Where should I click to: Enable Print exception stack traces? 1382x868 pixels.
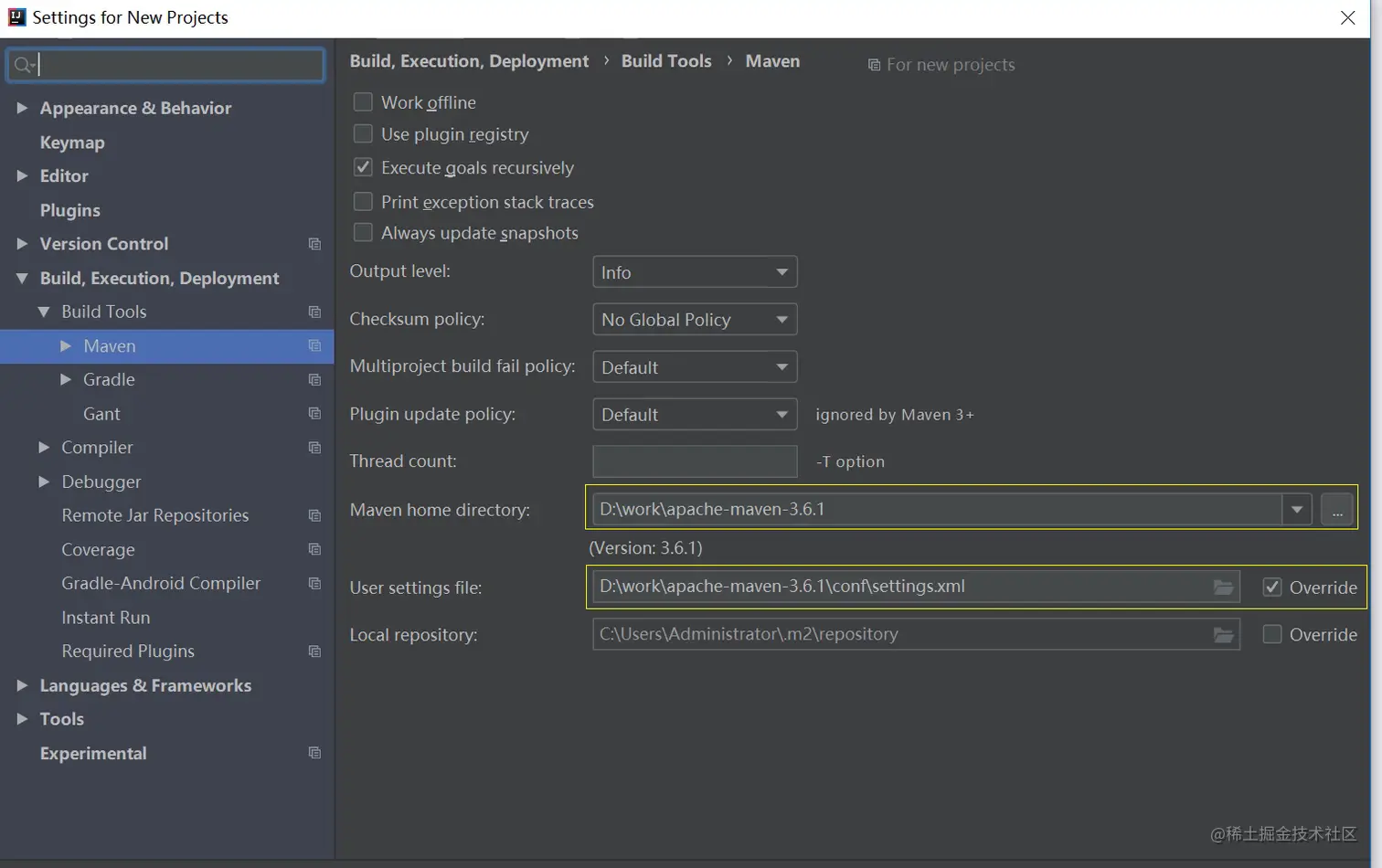pos(363,201)
